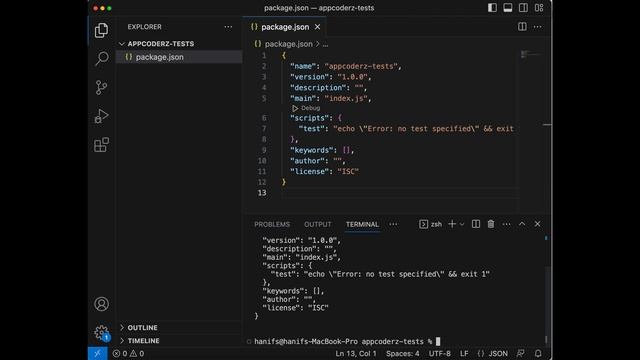Image resolution: width=640 pixels, height=360 pixels.
Task: Close the terminal panel
Action: click(x=537, y=224)
